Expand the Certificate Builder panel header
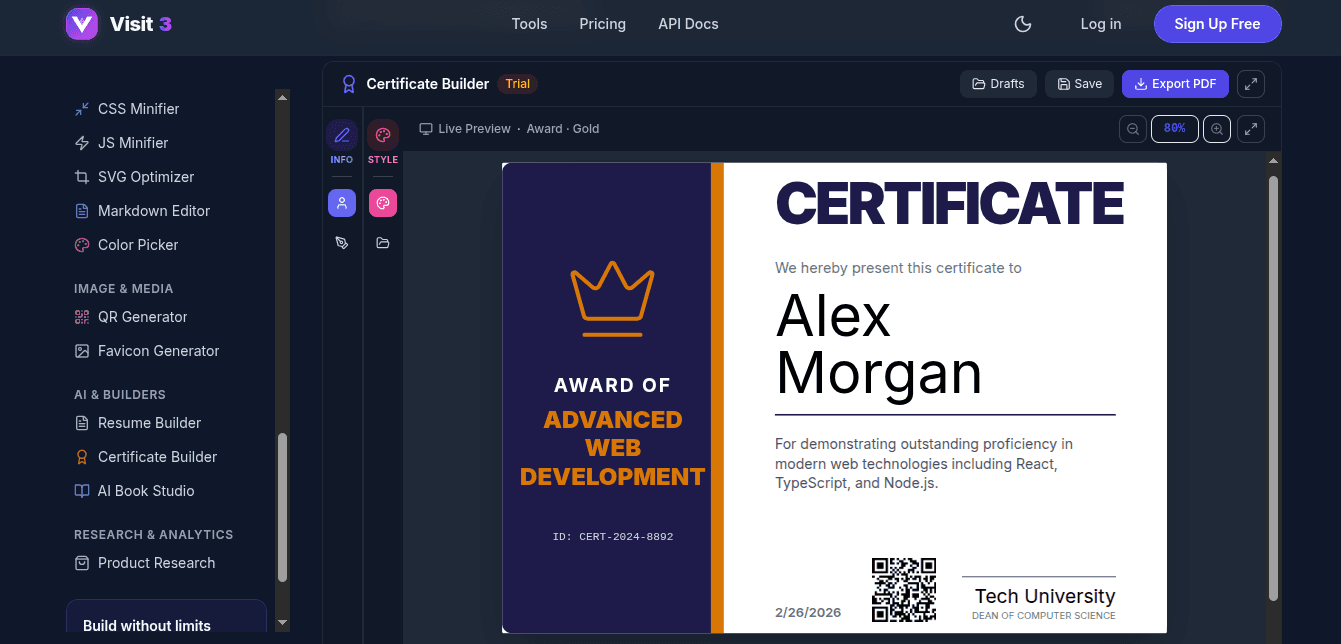This screenshot has height=644, width=1341. [1251, 84]
